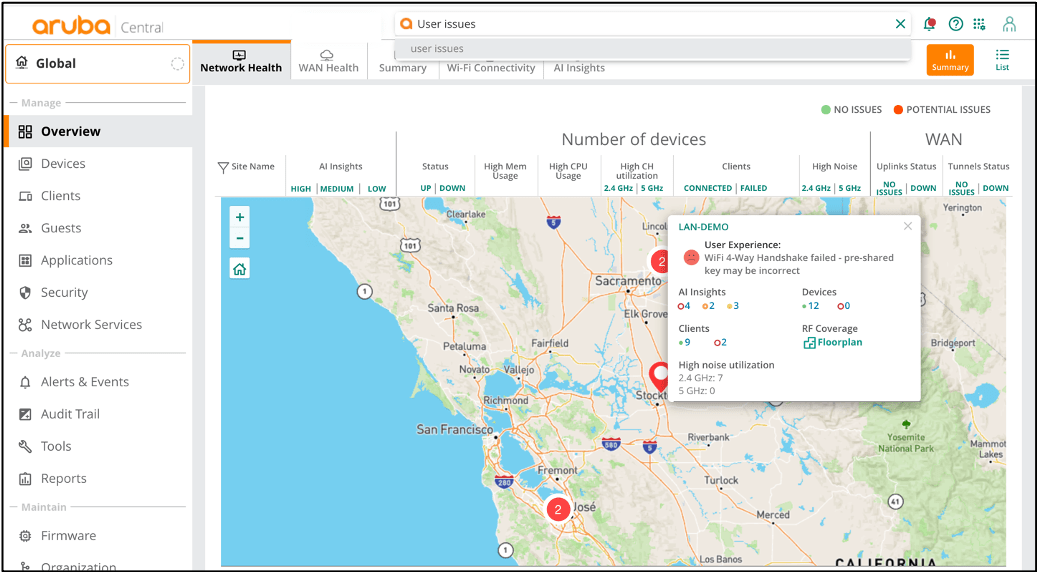Click the map home reset icon
This screenshot has width=1037, height=572.
[x=239, y=268]
